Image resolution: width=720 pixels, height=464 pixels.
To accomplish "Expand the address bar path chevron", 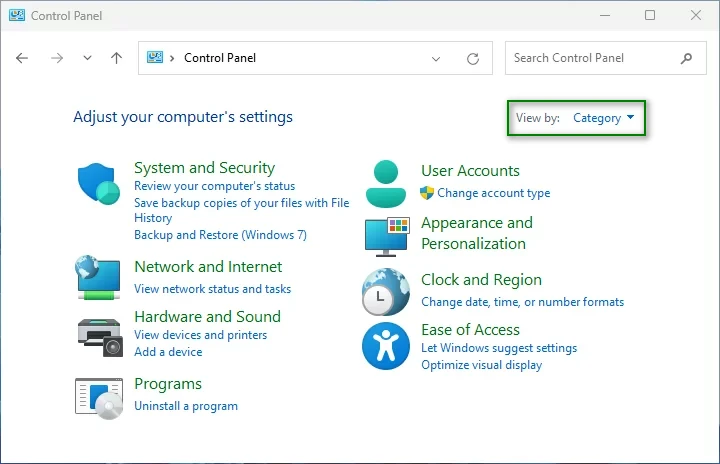I will pos(172,58).
